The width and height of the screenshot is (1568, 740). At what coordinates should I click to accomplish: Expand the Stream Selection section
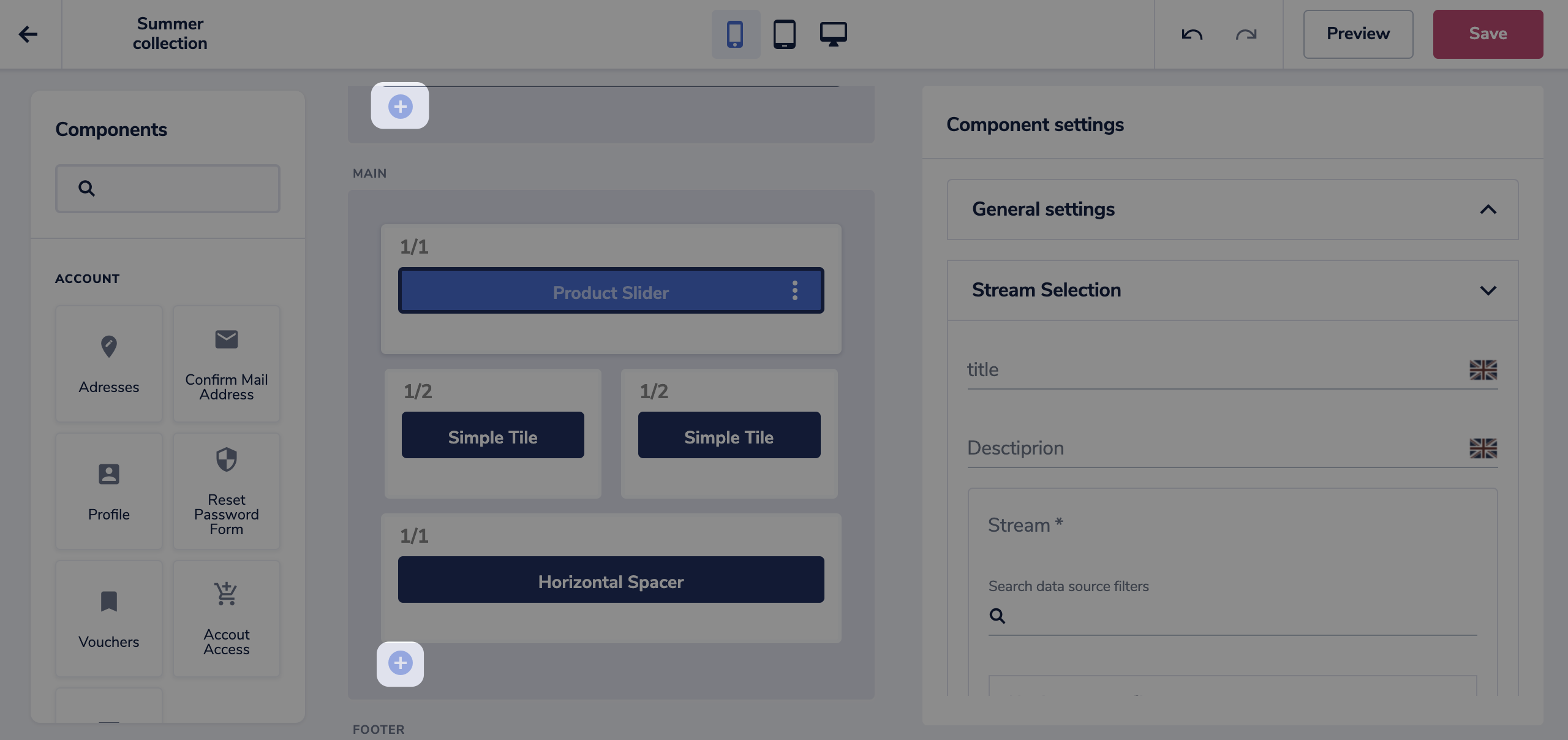click(1232, 290)
